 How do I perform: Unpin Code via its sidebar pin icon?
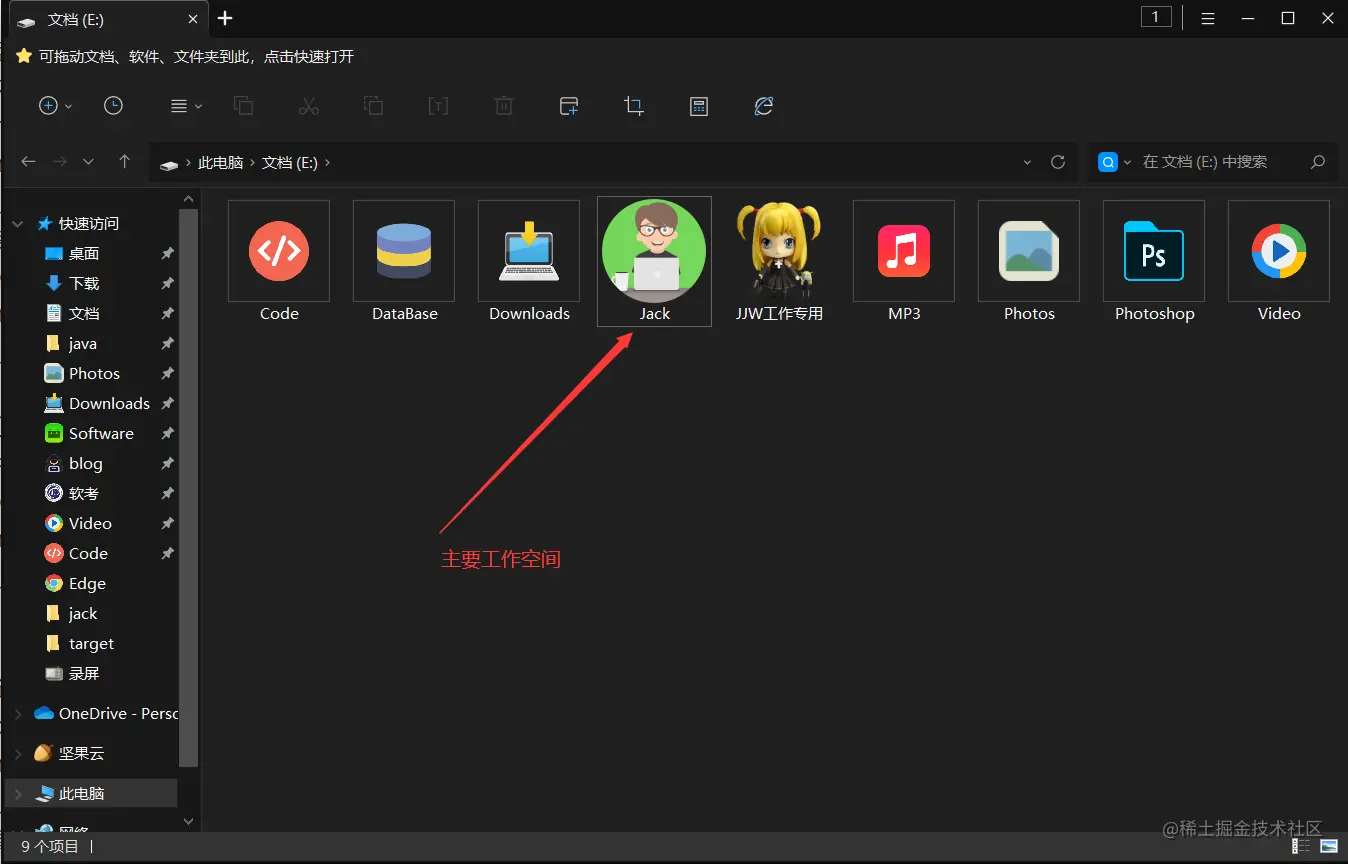pos(167,554)
